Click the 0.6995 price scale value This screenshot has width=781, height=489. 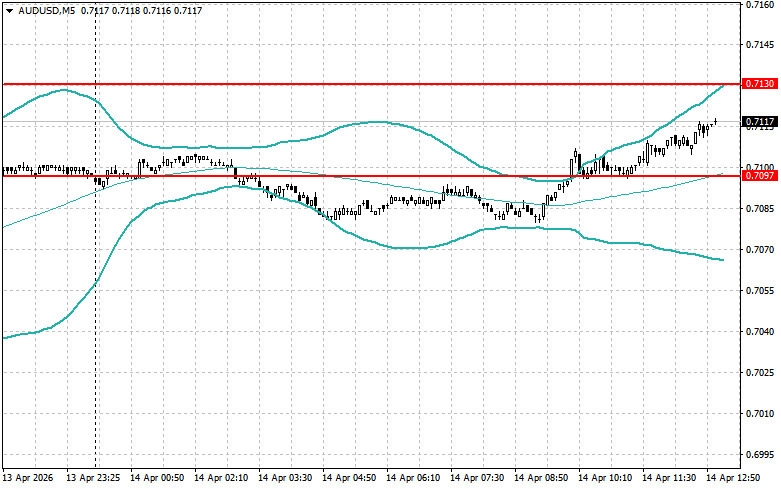(760, 455)
